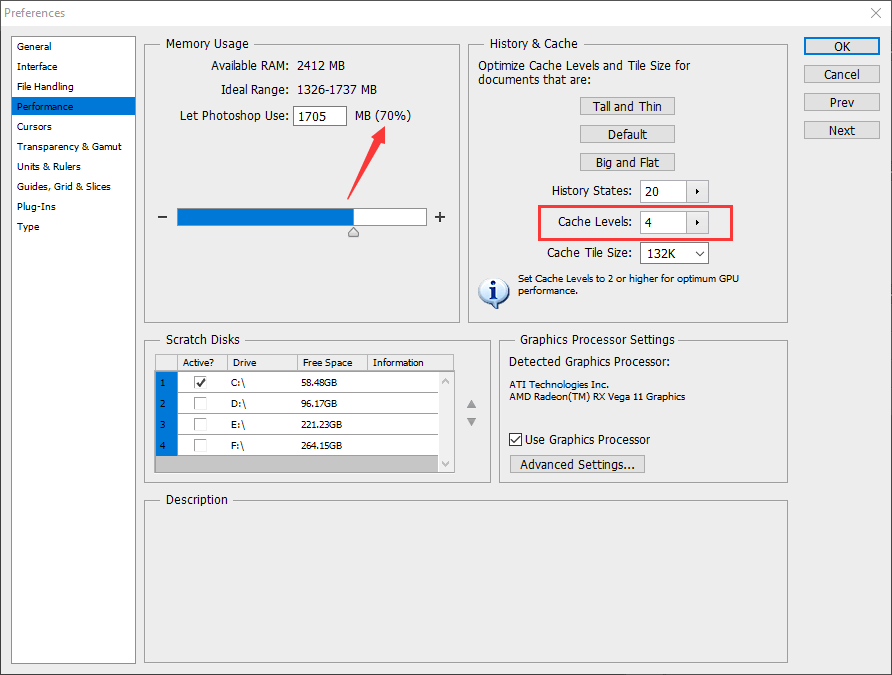Image resolution: width=892 pixels, height=675 pixels.
Task: Select the Type category
Action: [x=73, y=226]
